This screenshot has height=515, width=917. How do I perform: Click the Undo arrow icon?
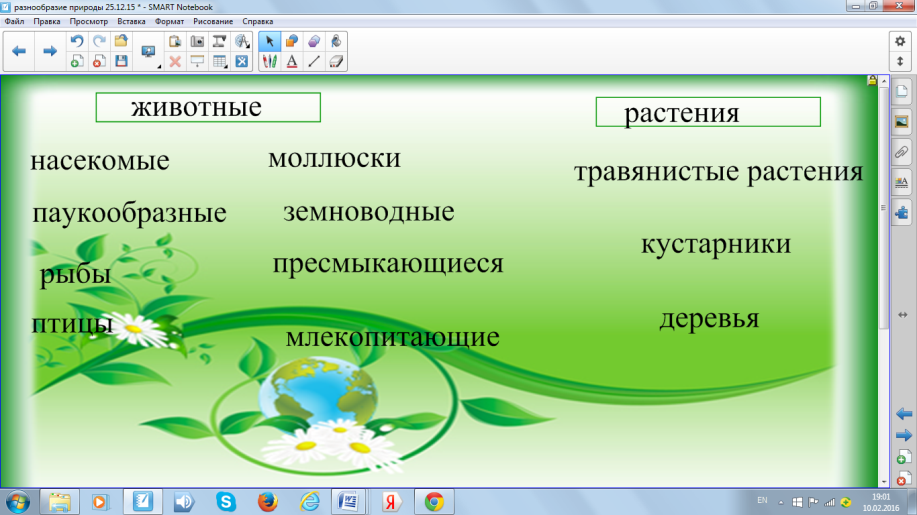(76, 41)
